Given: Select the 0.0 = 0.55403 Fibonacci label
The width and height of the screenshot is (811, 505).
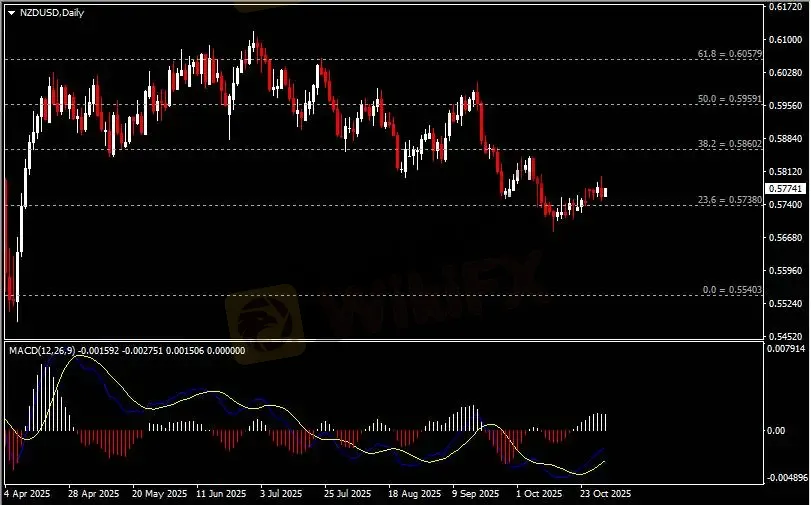Looking at the screenshot, I should (x=732, y=290).
